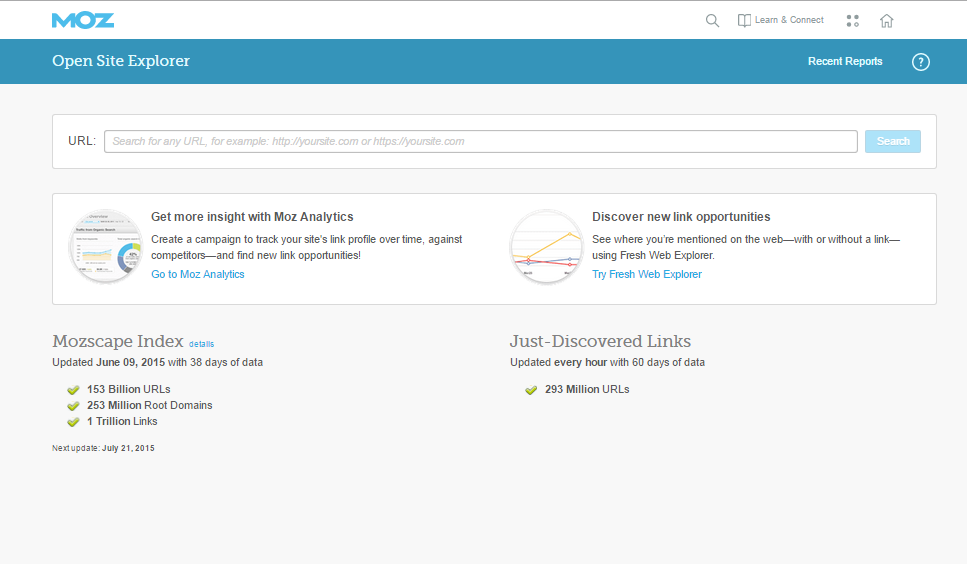Go to the home icon

(x=886, y=20)
